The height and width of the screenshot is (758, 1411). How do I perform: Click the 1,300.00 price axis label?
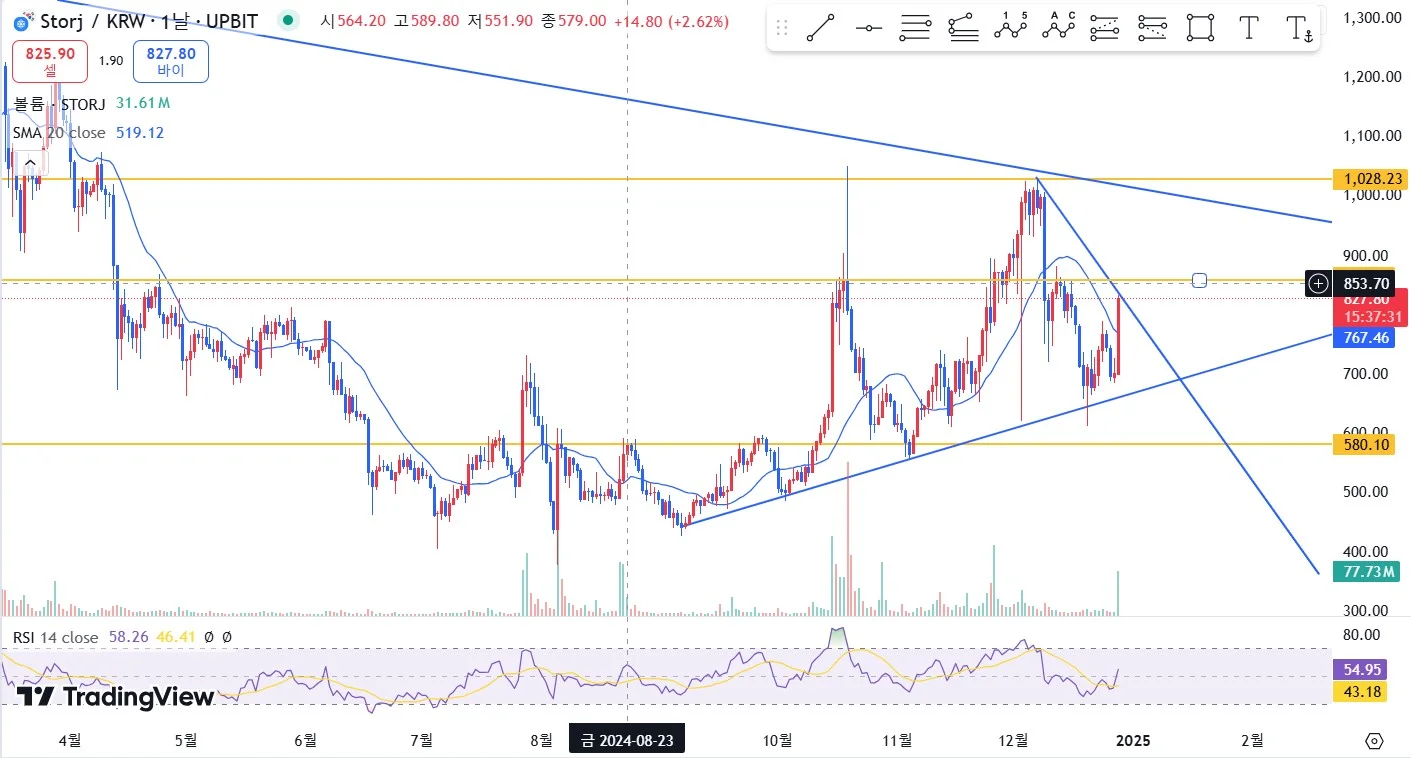1373,17
